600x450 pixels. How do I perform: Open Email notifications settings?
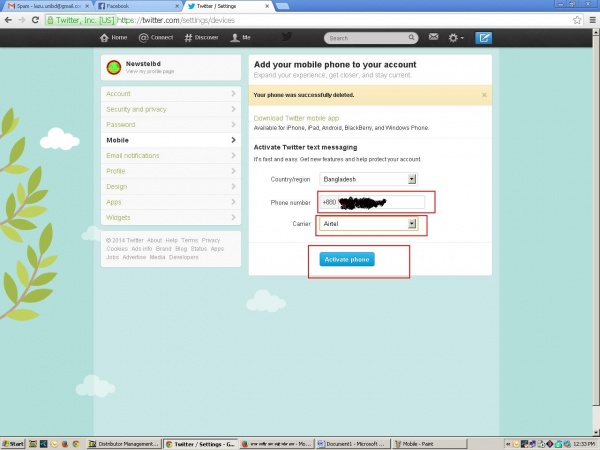tap(171, 155)
